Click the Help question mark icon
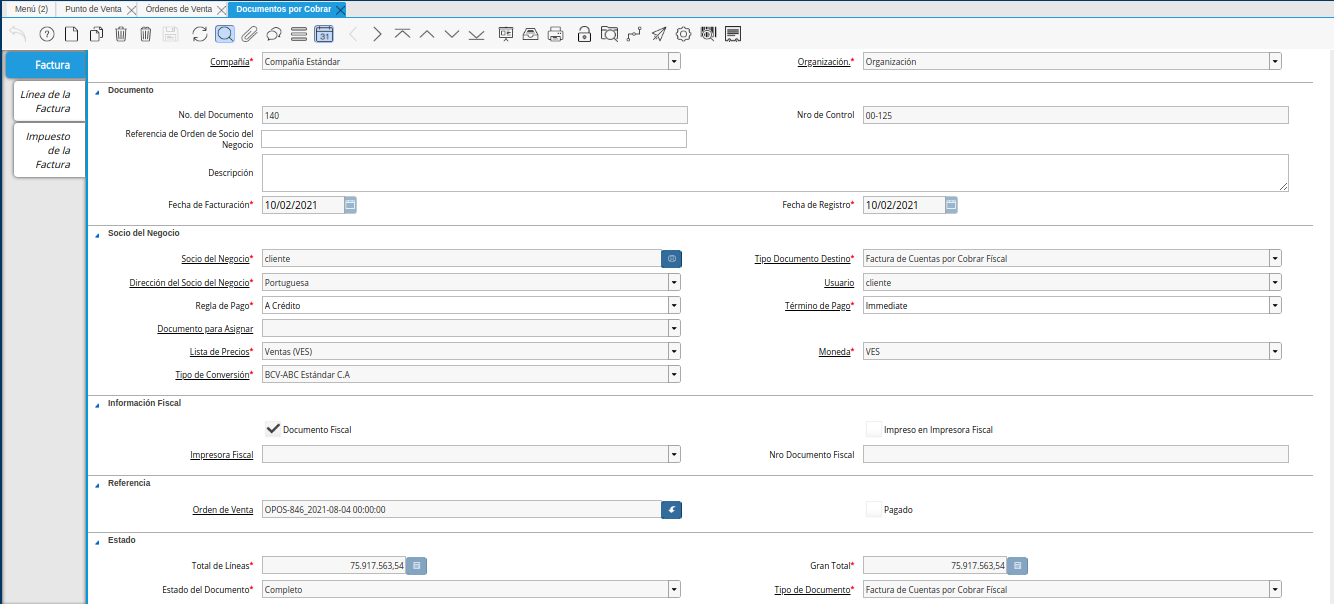 46,34
